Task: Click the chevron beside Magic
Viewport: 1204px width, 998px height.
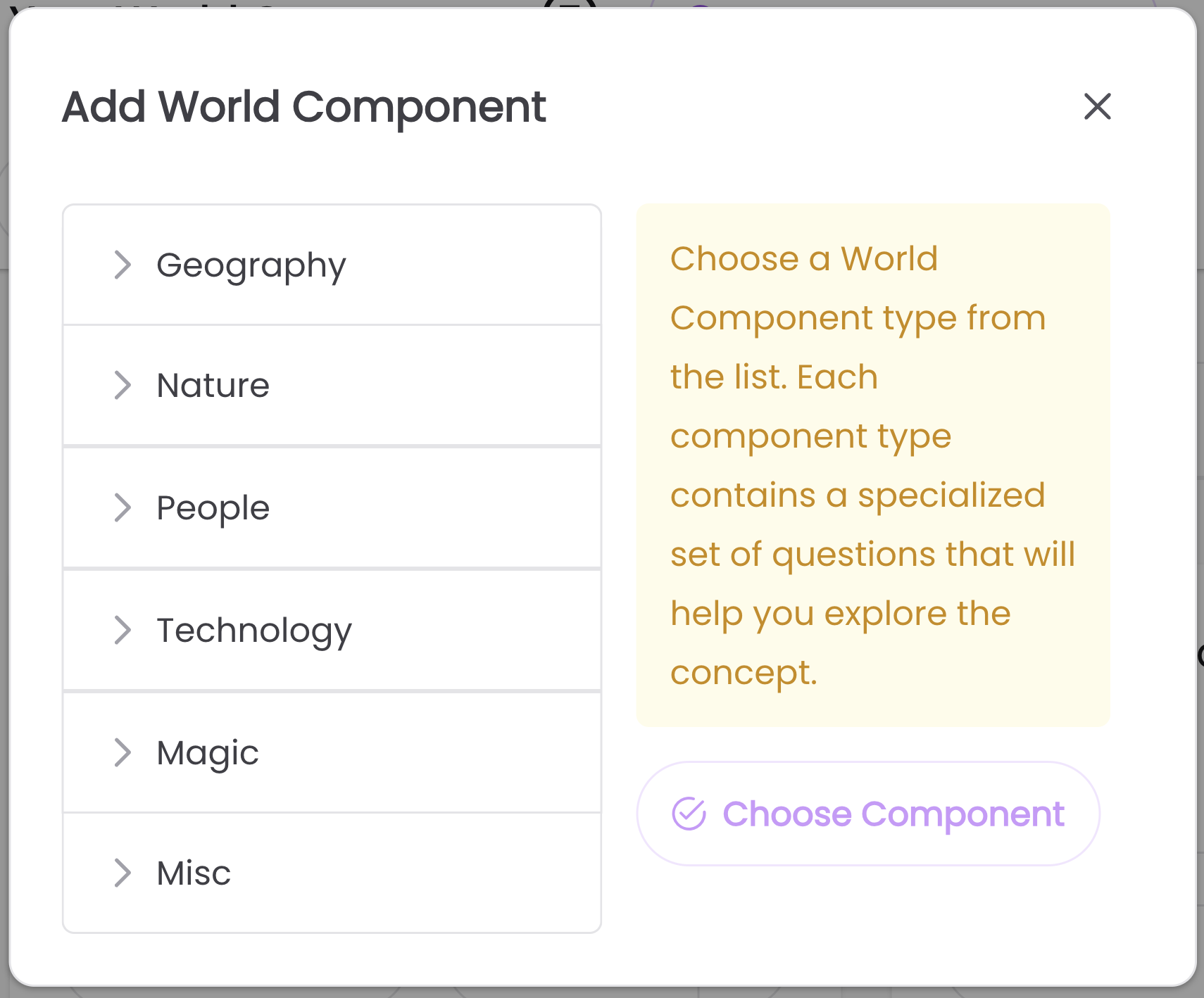Action: pos(123,753)
